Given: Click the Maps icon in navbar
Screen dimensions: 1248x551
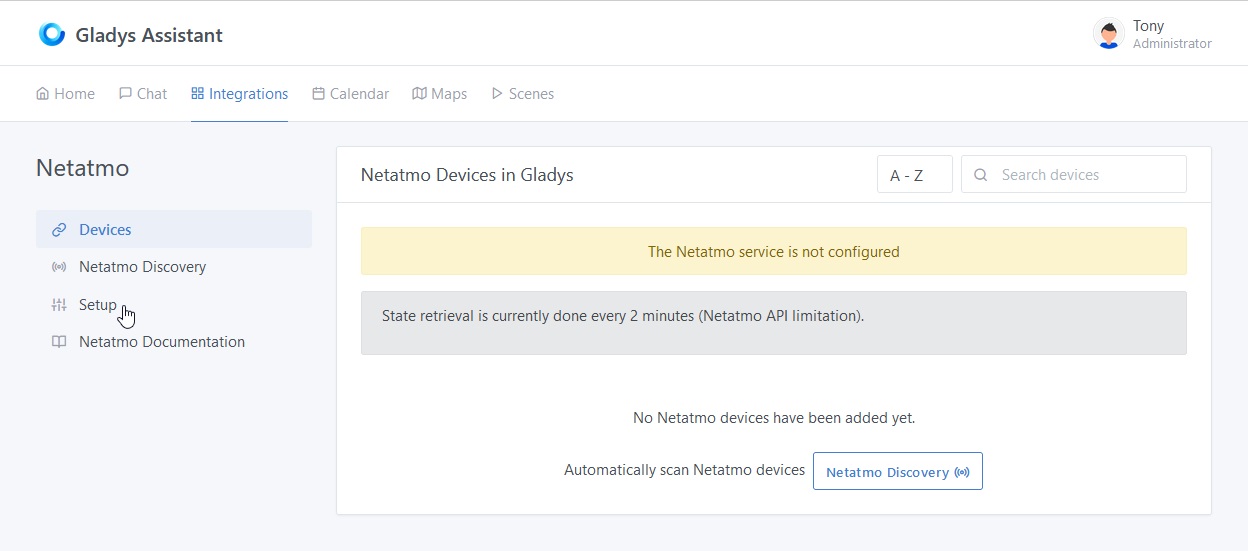Looking at the screenshot, I should coord(420,94).
